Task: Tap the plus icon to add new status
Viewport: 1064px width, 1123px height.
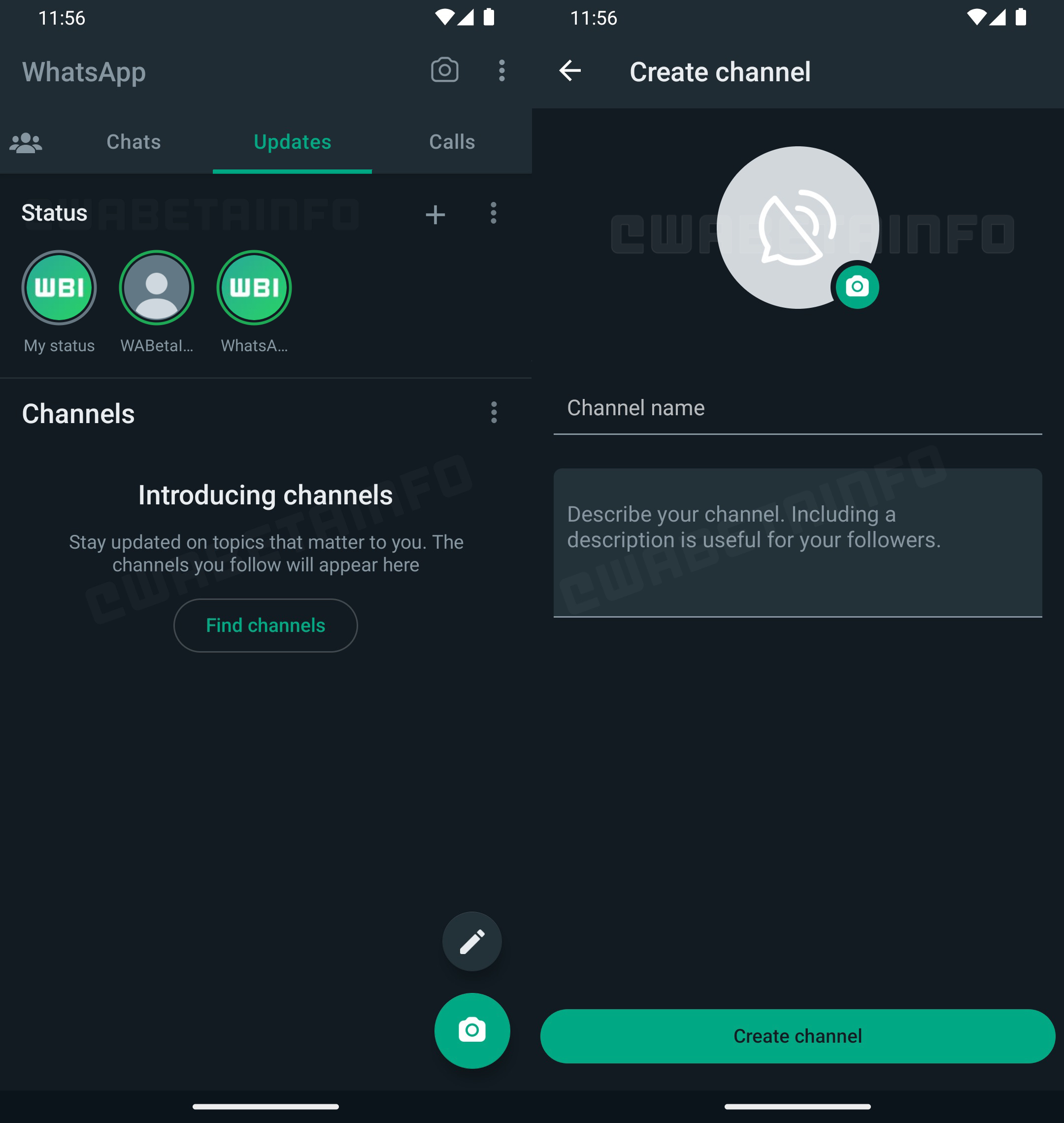Action: [435, 213]
